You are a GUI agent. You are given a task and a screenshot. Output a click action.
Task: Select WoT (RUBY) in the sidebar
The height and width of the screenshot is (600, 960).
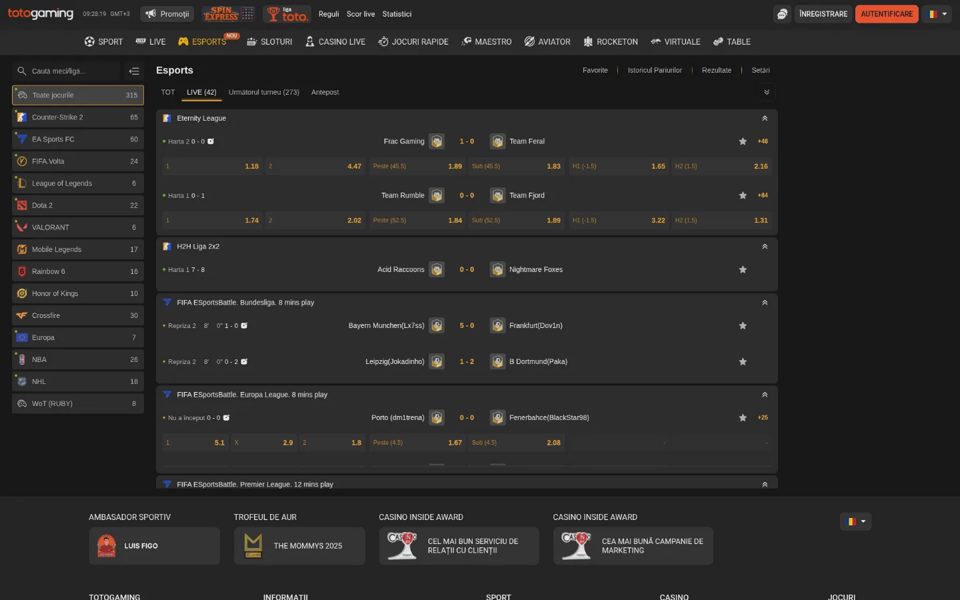(x=78, y=403)
